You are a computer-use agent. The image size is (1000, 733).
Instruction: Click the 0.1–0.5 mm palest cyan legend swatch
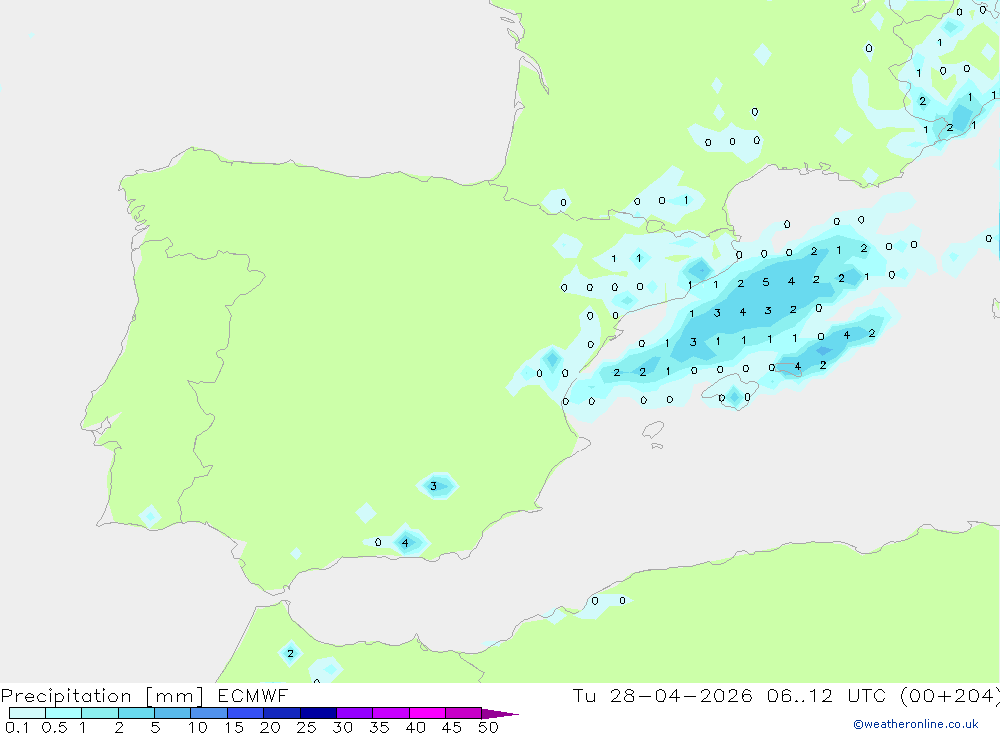point(27,713)
